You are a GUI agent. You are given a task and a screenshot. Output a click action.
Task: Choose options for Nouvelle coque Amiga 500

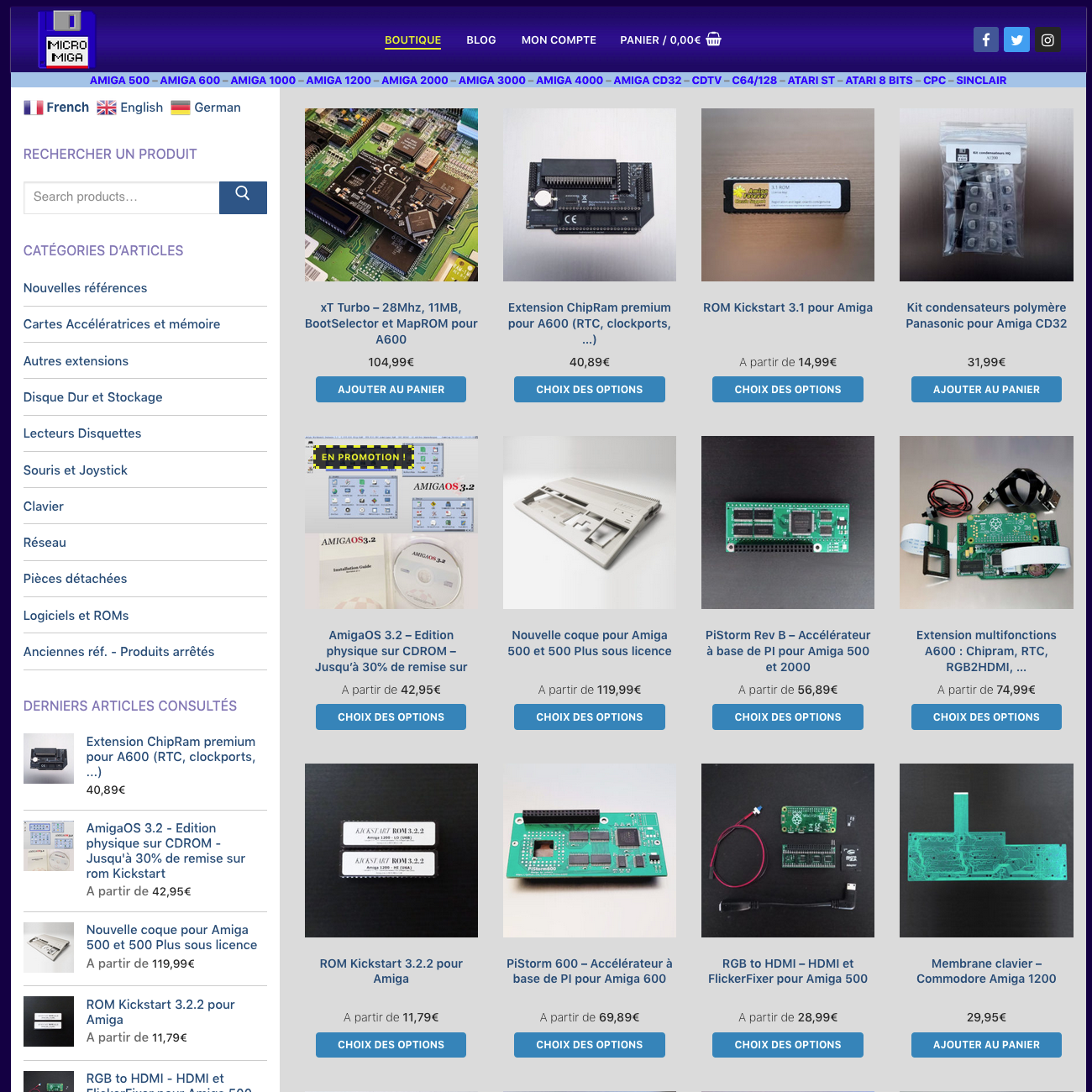pyautogui.click(x=590, y=717)
